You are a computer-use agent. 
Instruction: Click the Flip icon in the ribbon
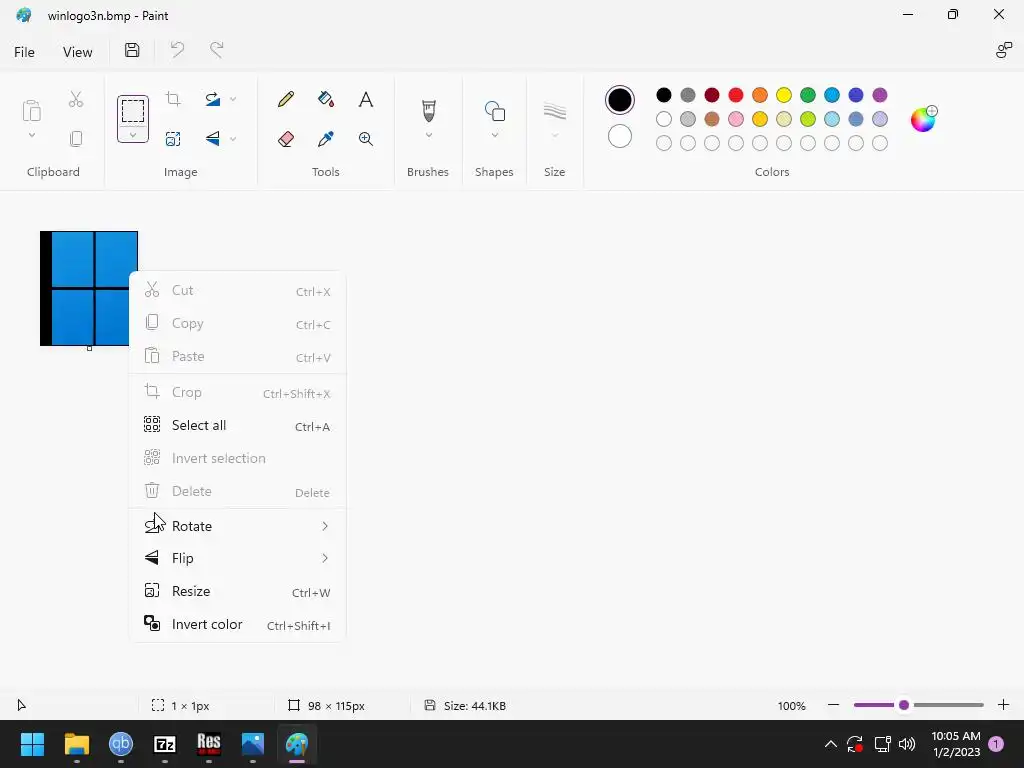click(x=212, y=138)
